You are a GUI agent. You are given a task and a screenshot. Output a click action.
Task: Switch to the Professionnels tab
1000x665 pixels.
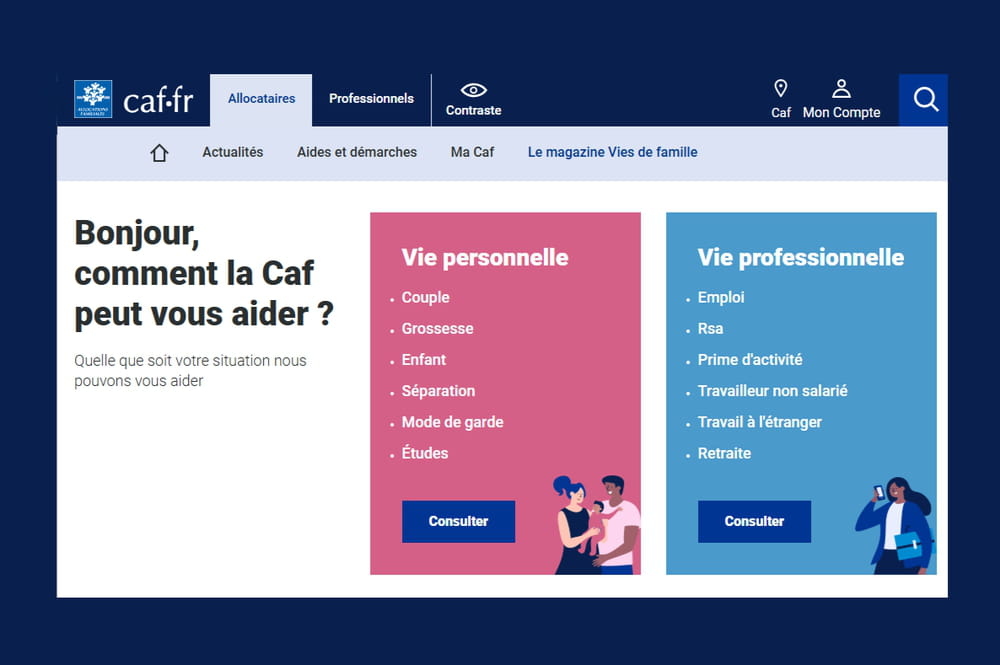click(x=371, y=99)
